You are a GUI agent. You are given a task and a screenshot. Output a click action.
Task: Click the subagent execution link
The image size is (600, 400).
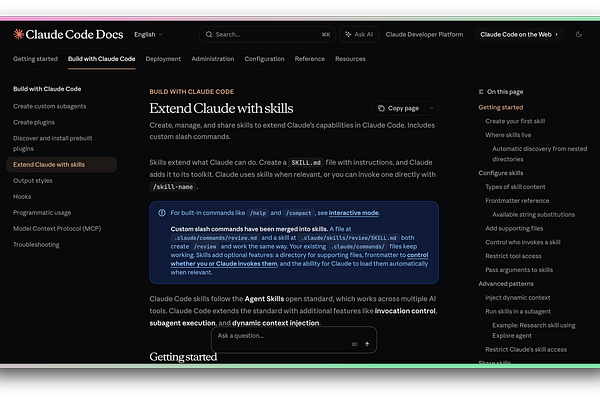pyautogui.click(x=182, y=323)
